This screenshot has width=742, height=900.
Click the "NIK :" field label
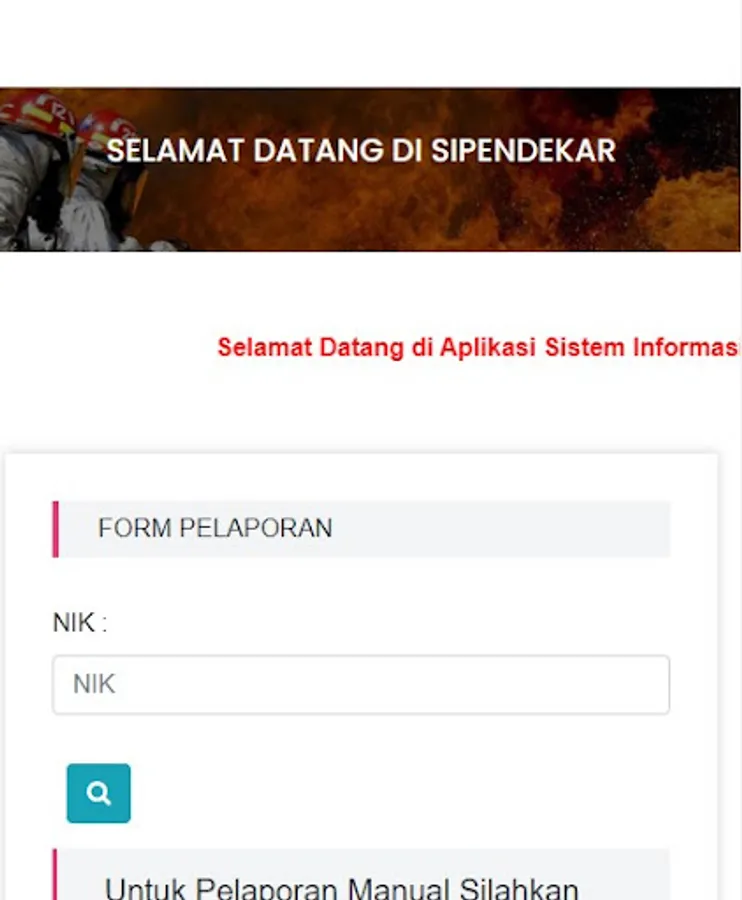79,623
